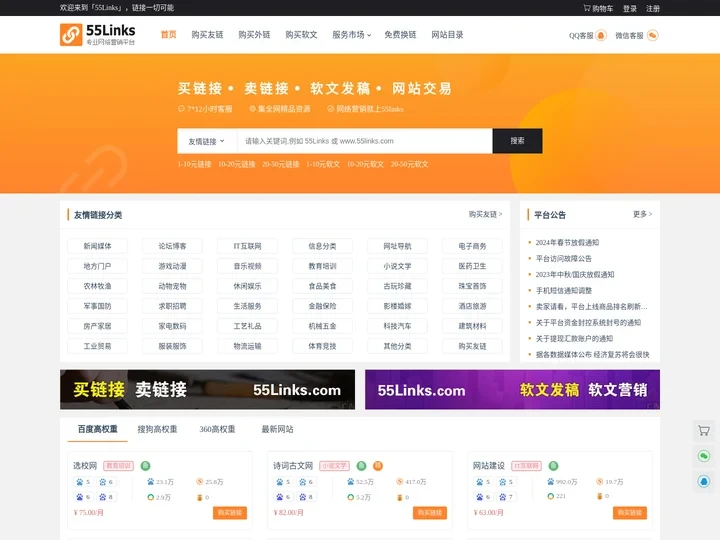This screenshot has width=720, height=540.
Task: Open the 免费换链 nav item
Action: coord(400,35)
